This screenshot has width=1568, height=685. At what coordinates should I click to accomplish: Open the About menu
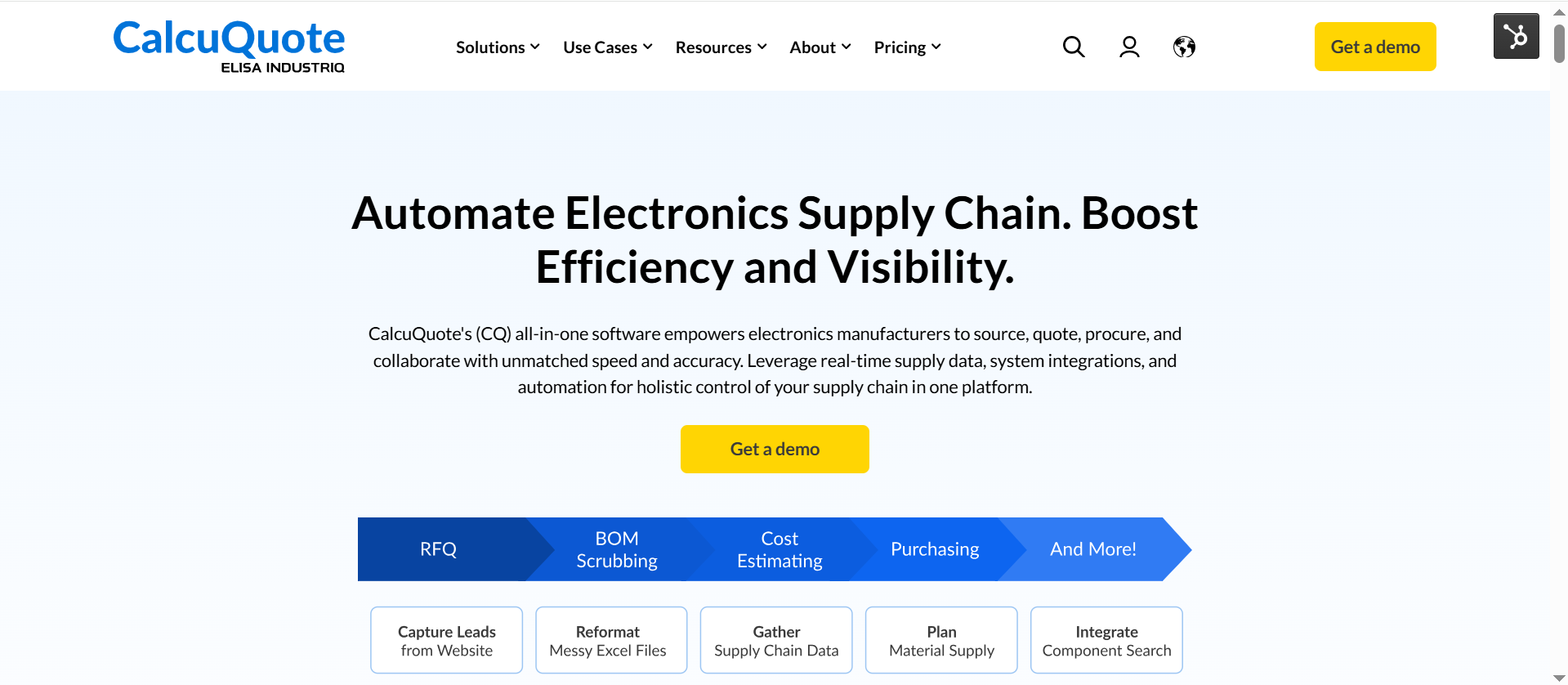[820, 47]
